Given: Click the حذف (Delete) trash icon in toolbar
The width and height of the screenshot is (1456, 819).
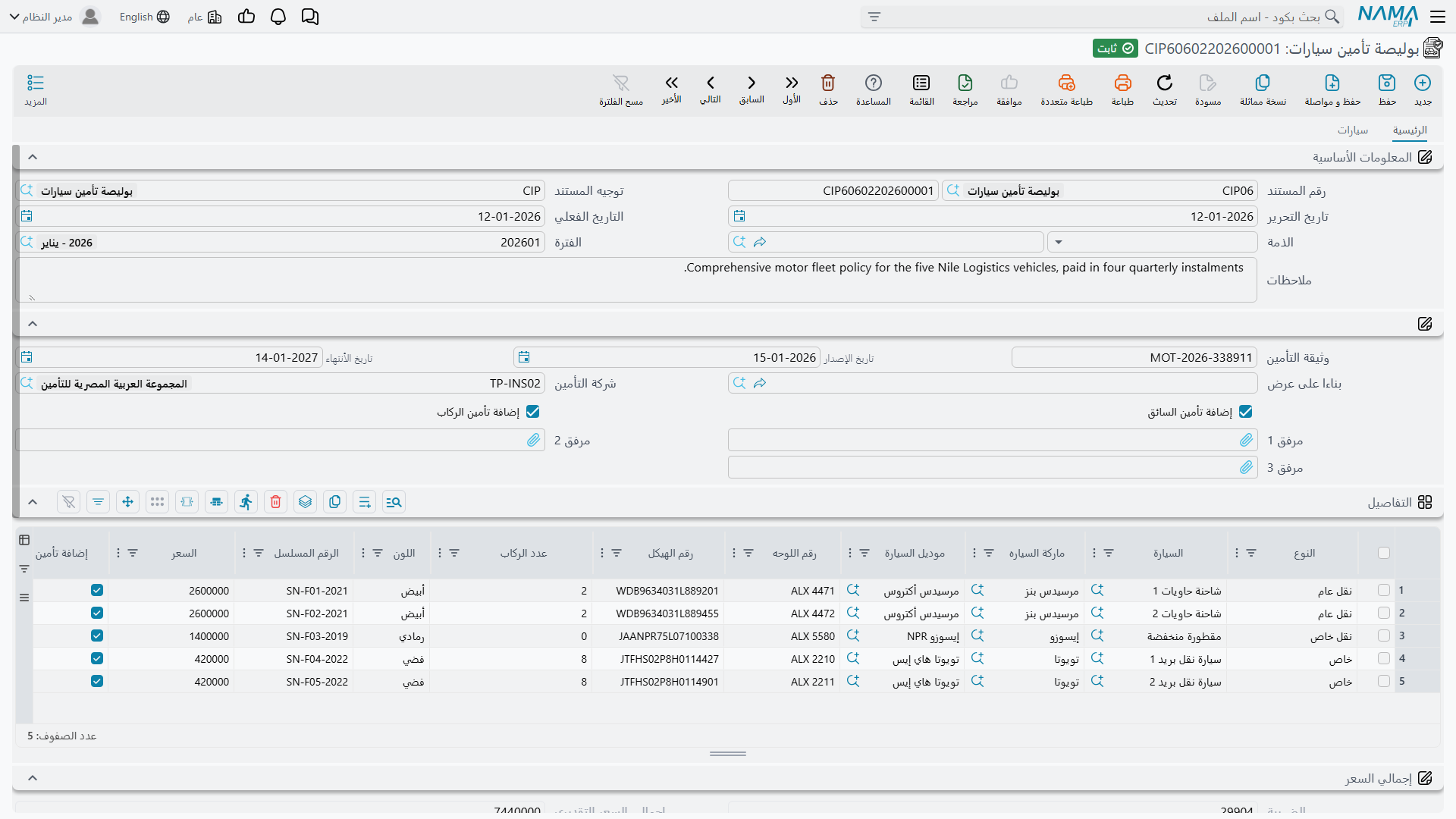Looking at the screenshot, I should (828, 83).
